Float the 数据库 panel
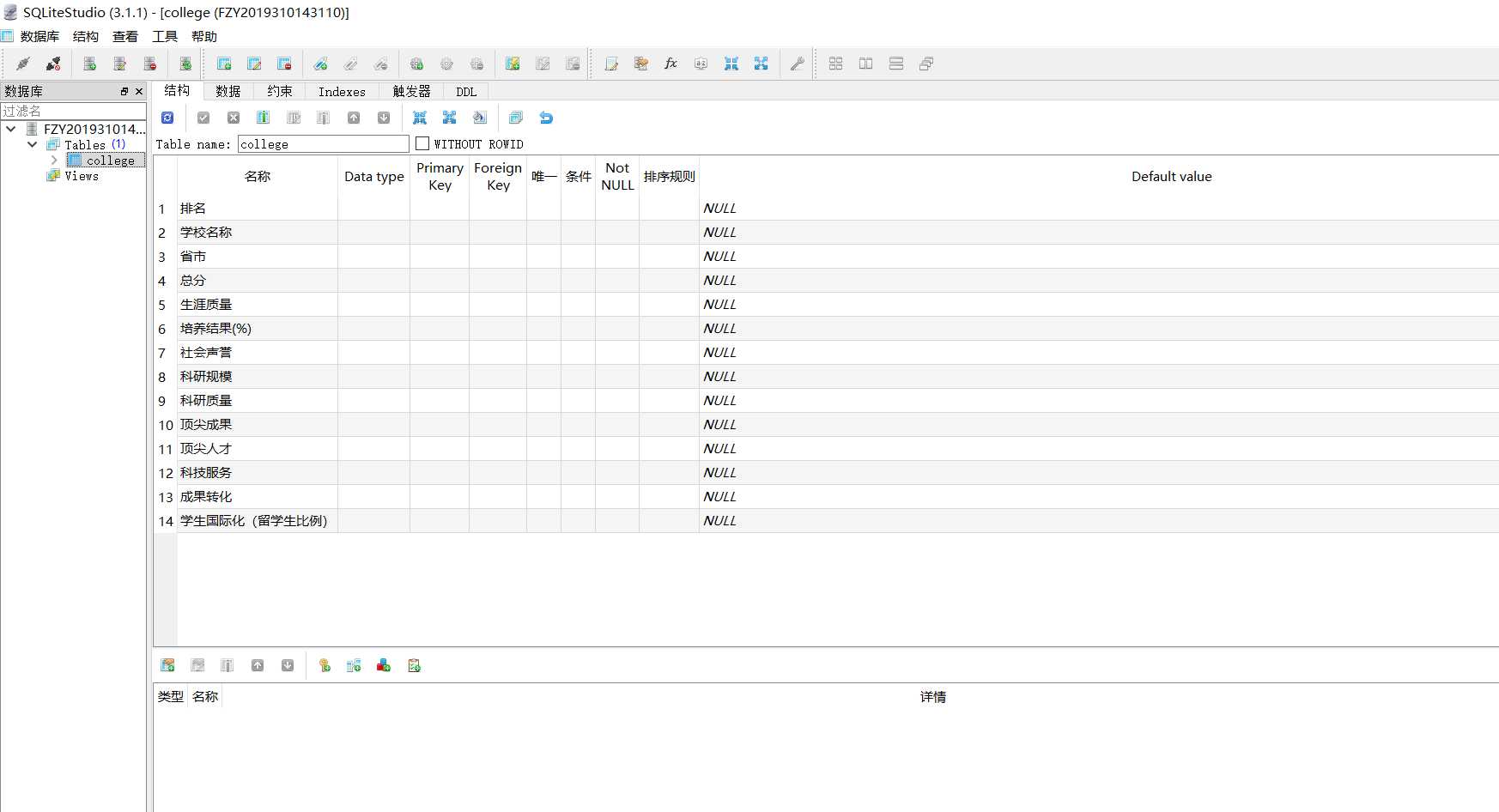Screen dimensions: 1499x812 [x=124, y=91]
